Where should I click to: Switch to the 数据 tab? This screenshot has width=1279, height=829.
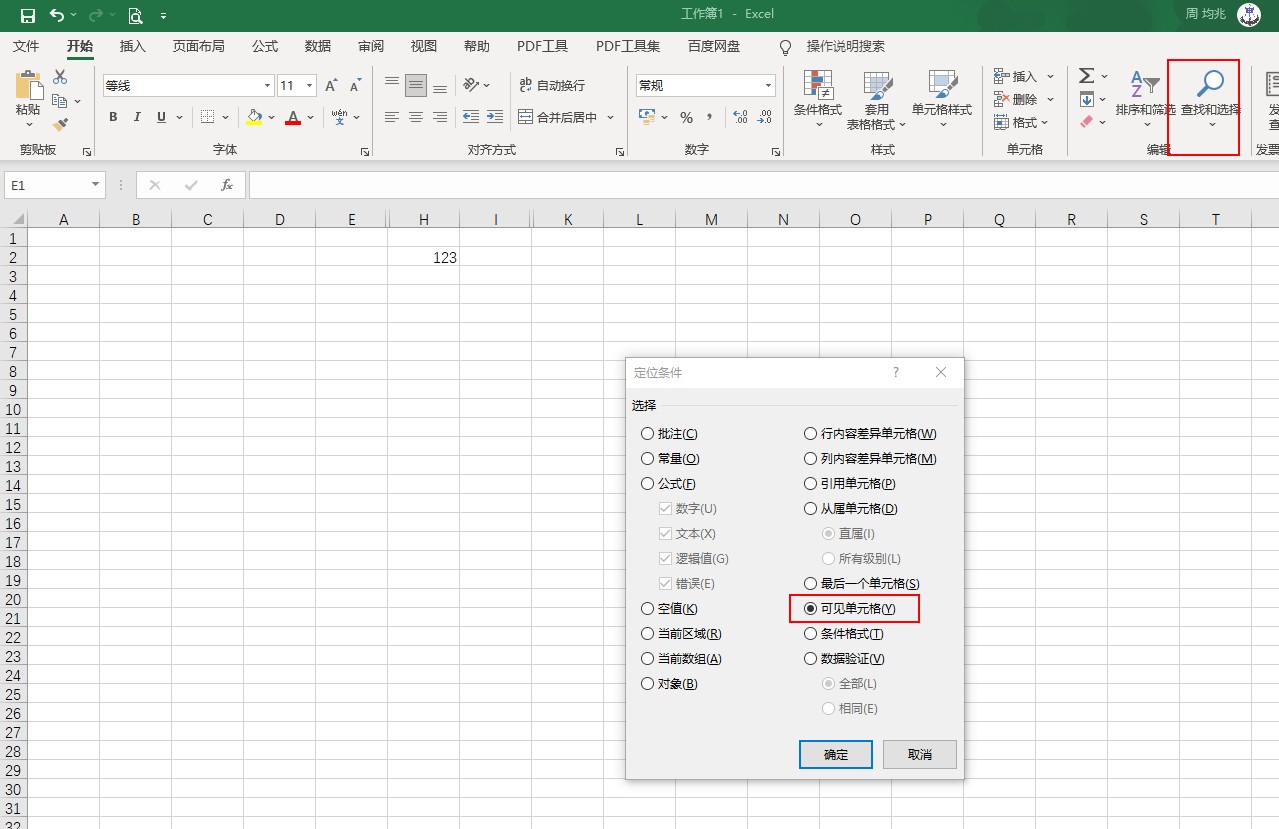pyautogui.click(x=318, y=46)
